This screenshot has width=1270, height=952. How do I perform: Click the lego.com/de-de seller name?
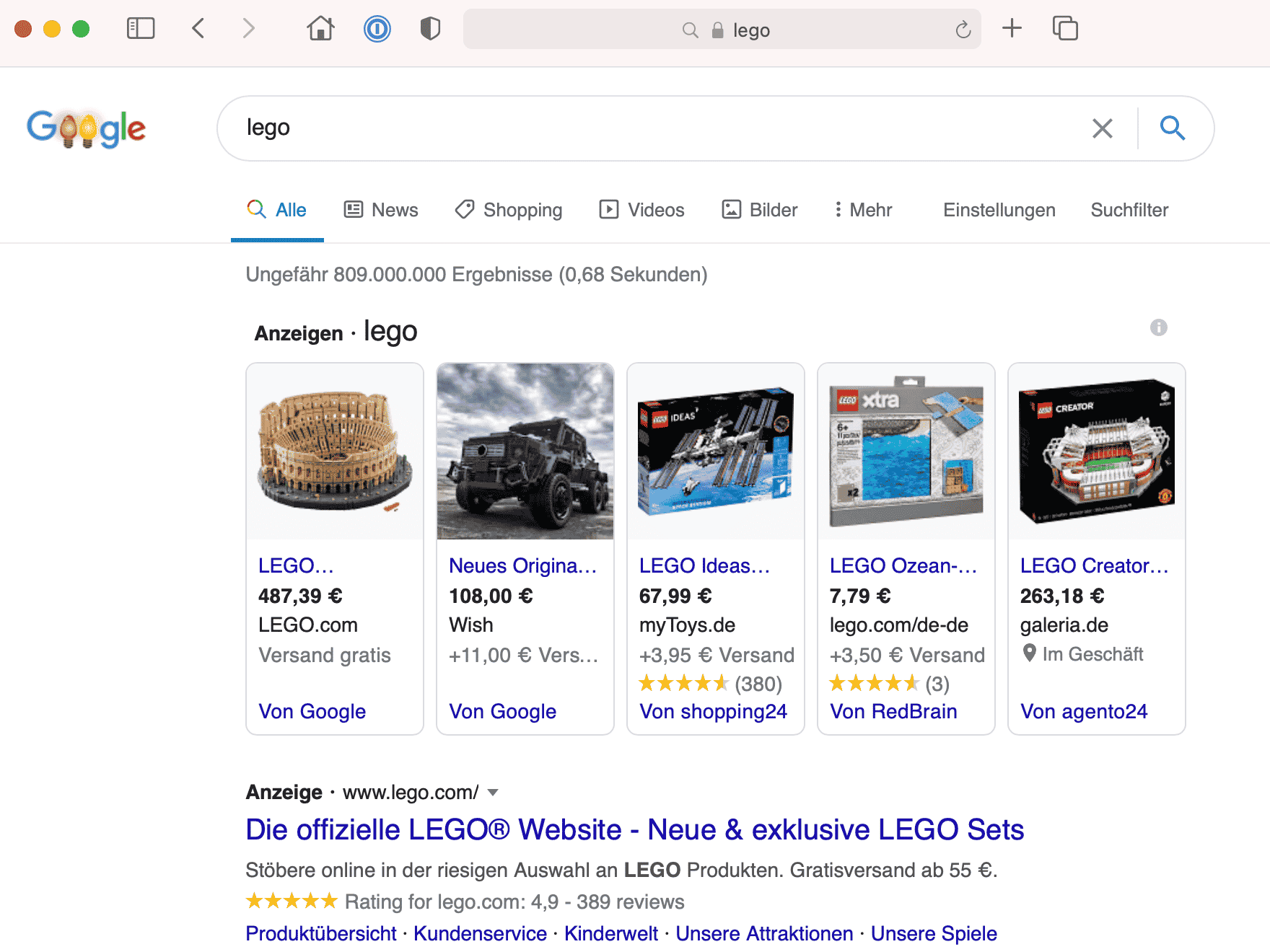pyautogui.click(x=899, y=625)
